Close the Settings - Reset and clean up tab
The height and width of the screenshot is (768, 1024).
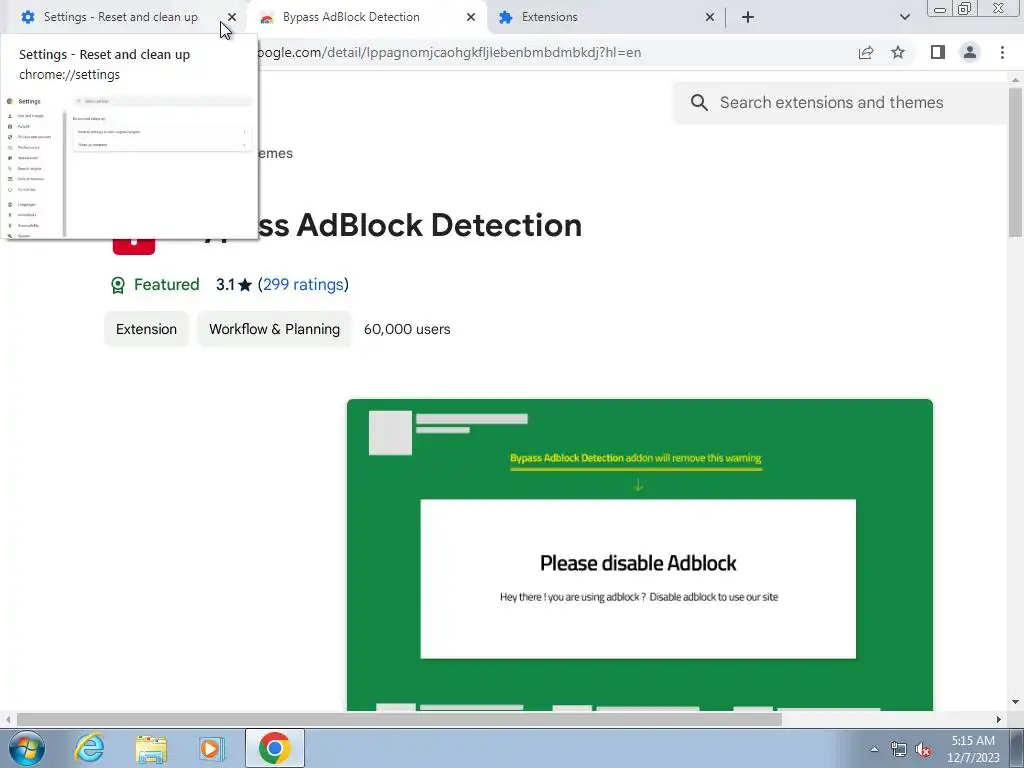click(232, 17)
